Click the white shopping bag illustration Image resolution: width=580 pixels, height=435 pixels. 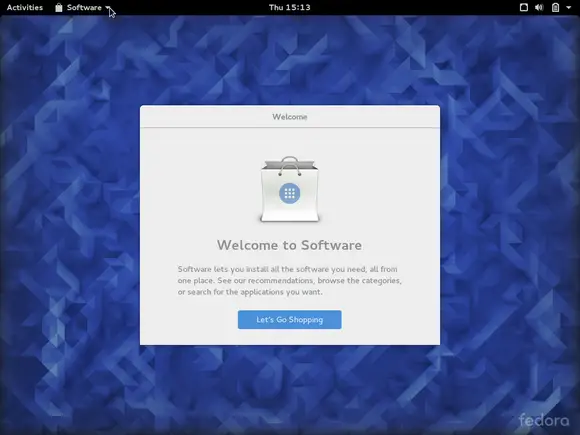(290, 189)
